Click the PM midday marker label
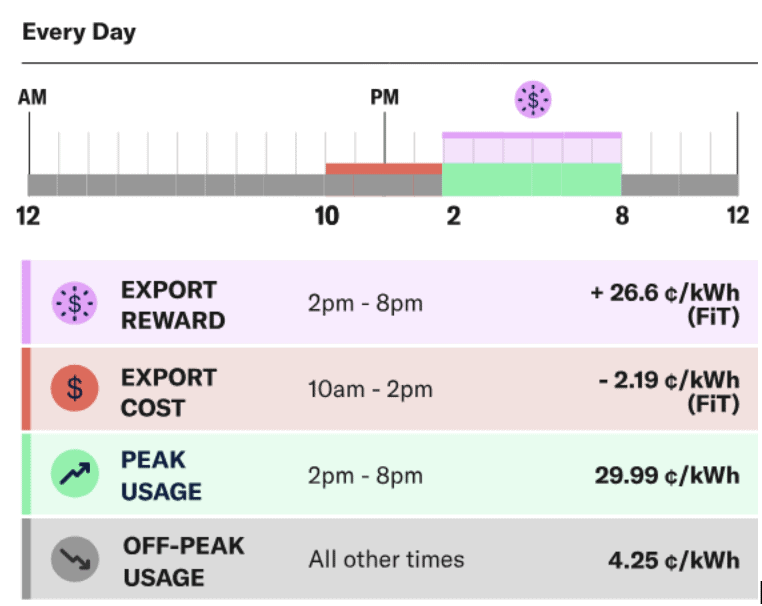The width and height of the screenshot is (762, 606). pyautogui.click(x=384, y=97)
